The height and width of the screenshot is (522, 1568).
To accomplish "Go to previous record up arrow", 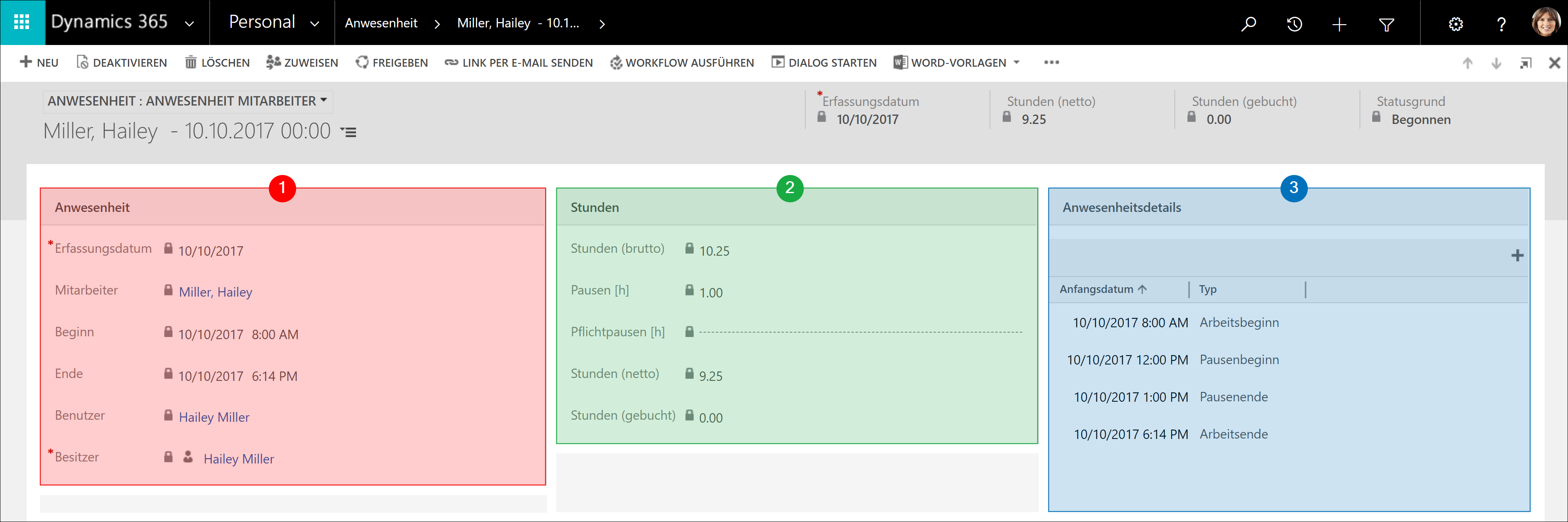I will click(x=1467, y=63).
